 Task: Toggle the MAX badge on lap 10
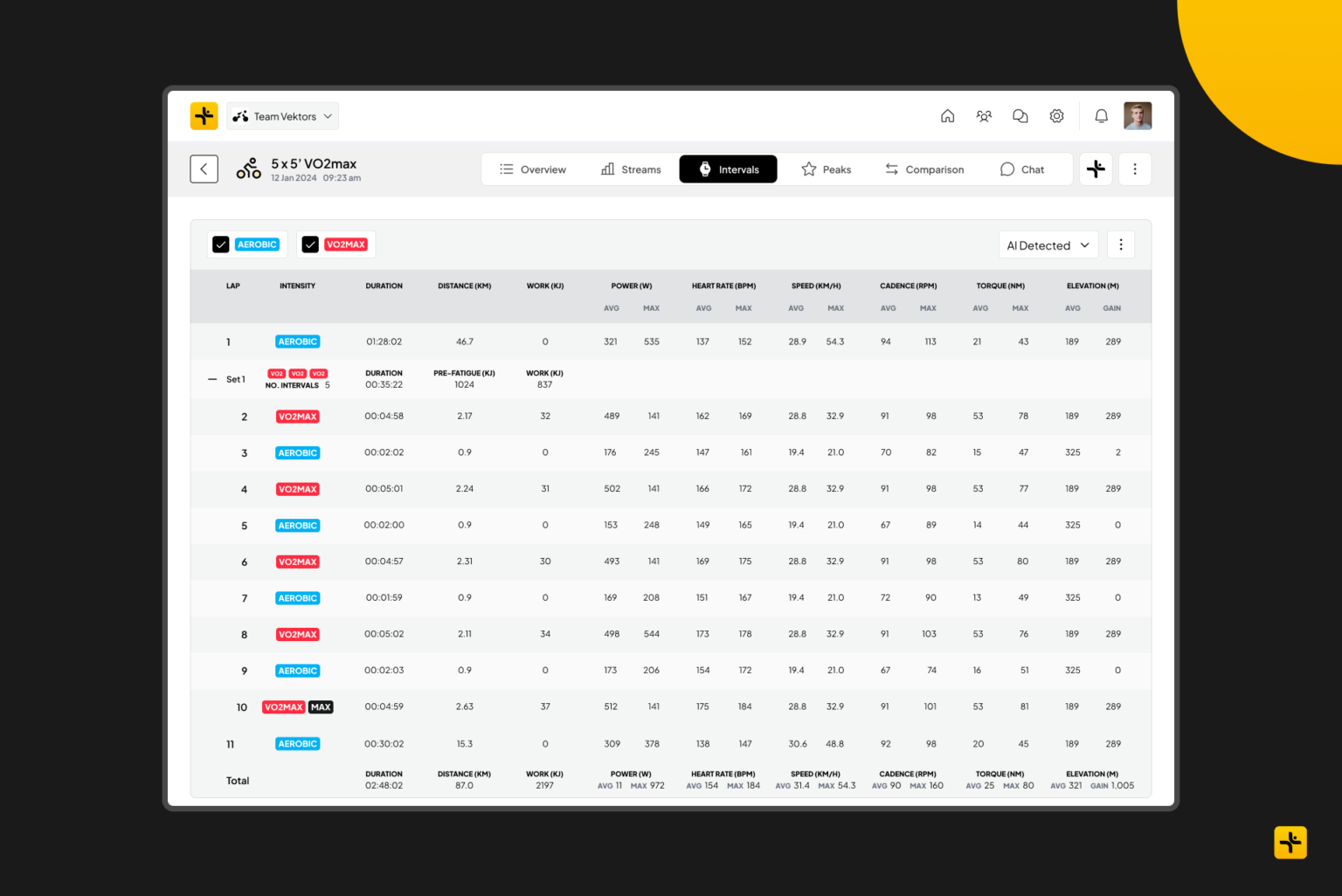[x=320, y=706]
